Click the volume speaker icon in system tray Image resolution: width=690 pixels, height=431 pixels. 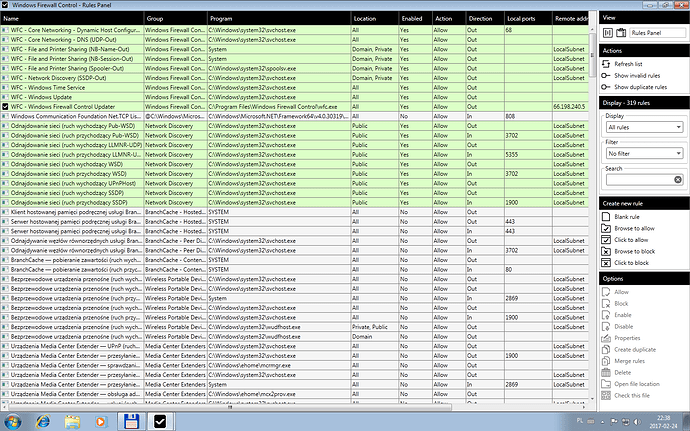click(x=636, y=421)
